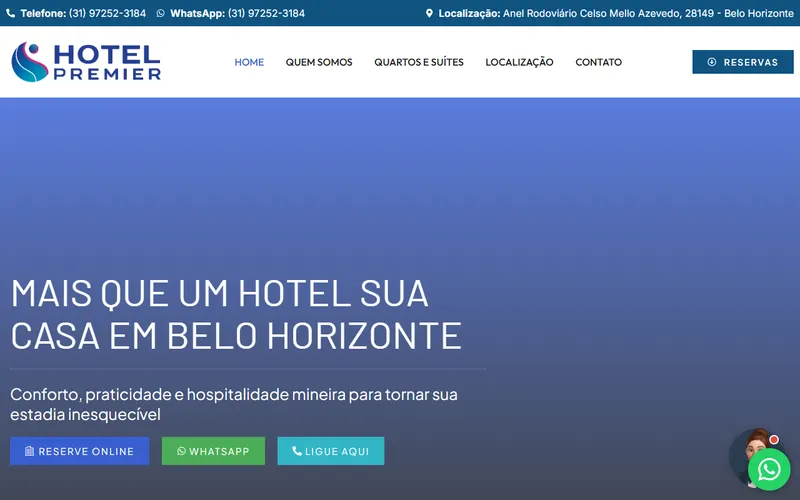Click the green WhatsApp button

pos(213,451)
